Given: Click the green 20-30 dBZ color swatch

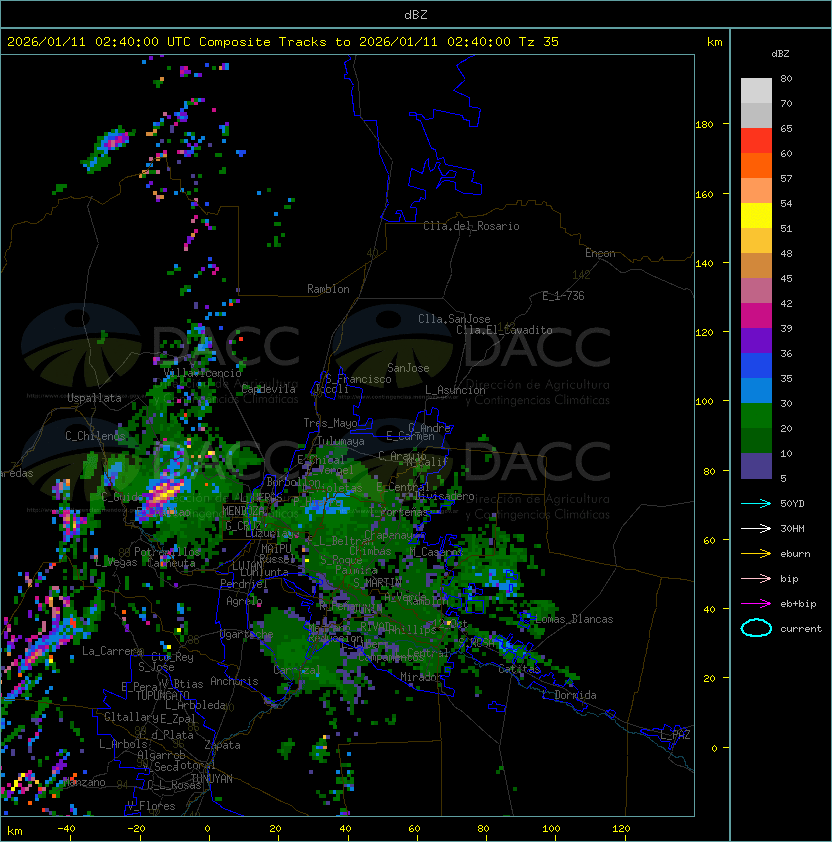Looking at the screenshot, I should (756, 416).
